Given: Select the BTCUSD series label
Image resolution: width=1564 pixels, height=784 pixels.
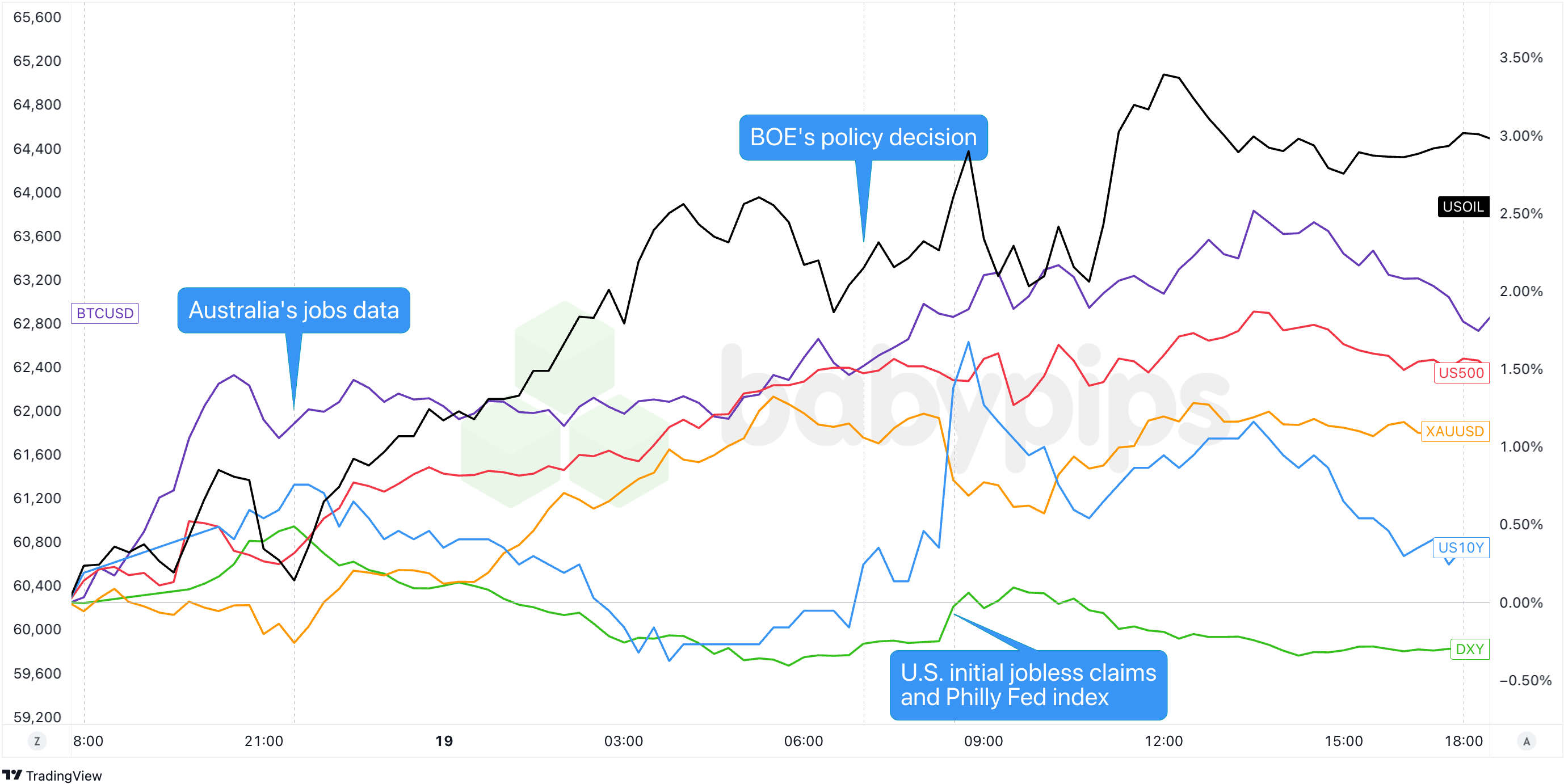Looking at the screenshot, I should click(x=105, y=313).
